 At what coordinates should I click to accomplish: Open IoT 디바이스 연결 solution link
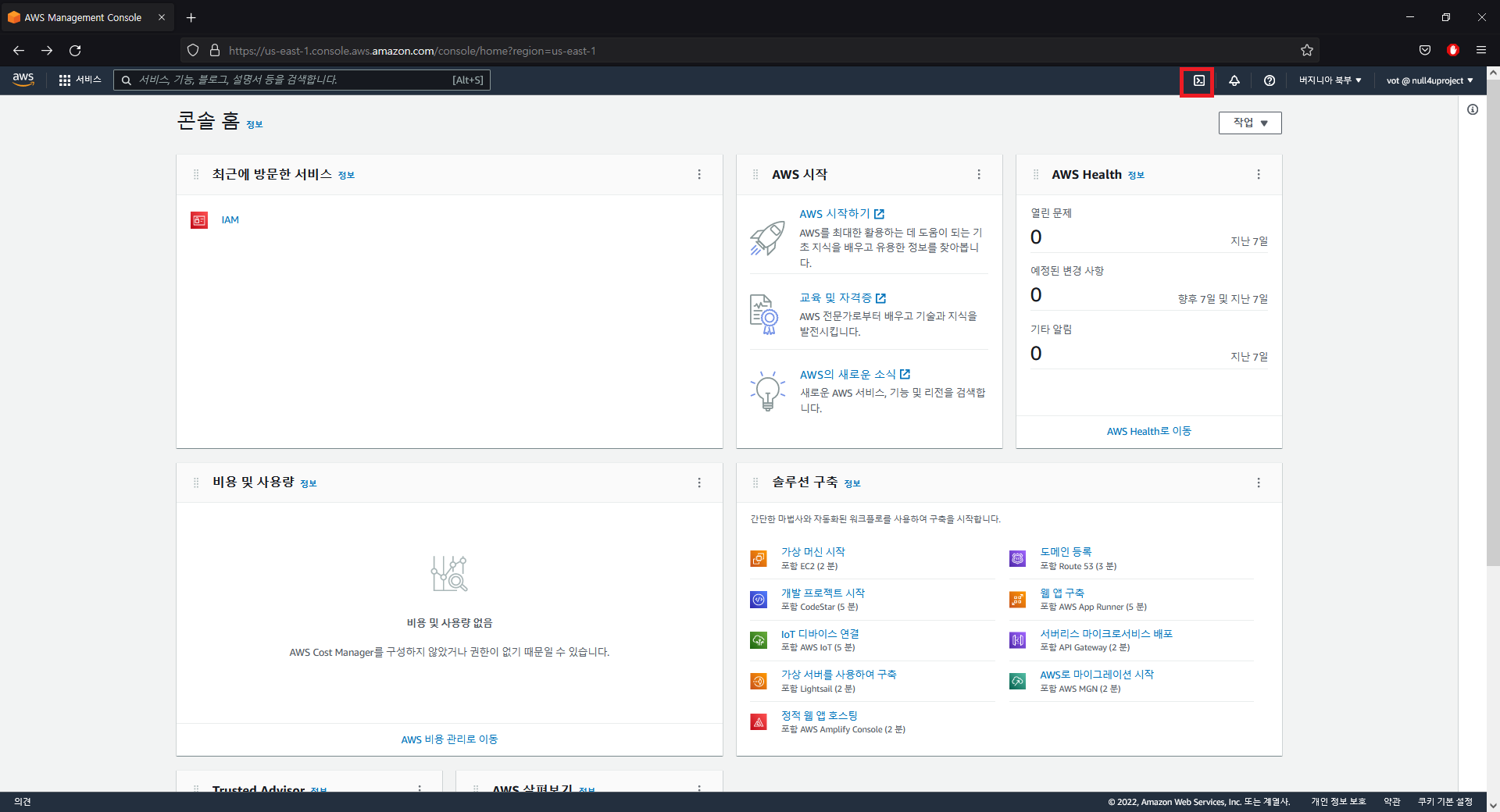820,634
